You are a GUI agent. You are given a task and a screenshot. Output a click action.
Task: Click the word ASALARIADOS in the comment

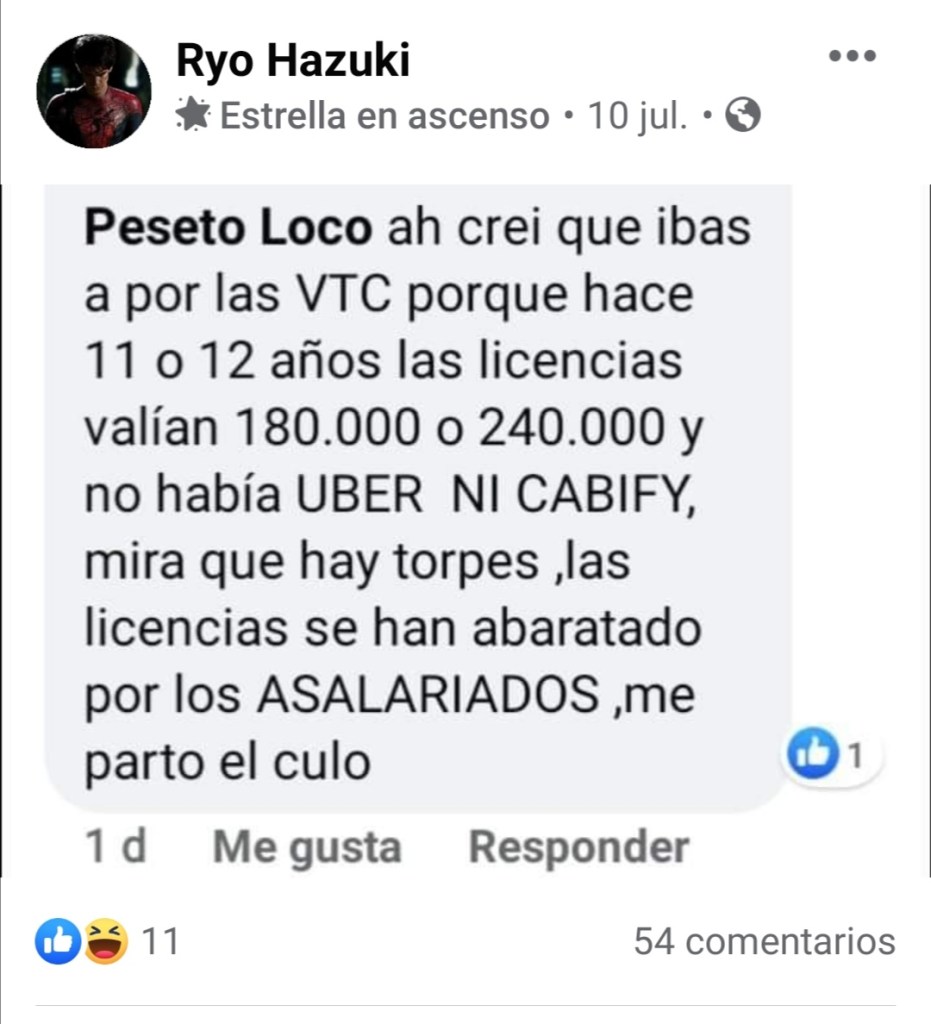tap(428, 694)
